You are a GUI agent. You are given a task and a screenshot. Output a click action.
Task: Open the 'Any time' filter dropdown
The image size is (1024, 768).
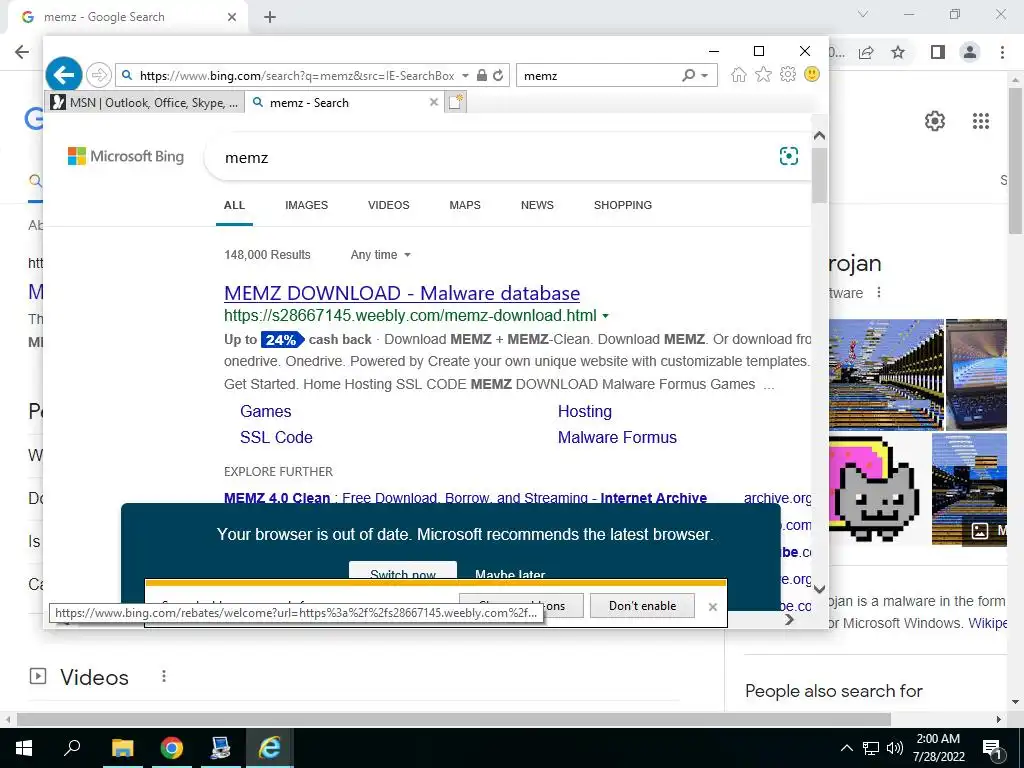pyautogui.click(x=381, y=255)
